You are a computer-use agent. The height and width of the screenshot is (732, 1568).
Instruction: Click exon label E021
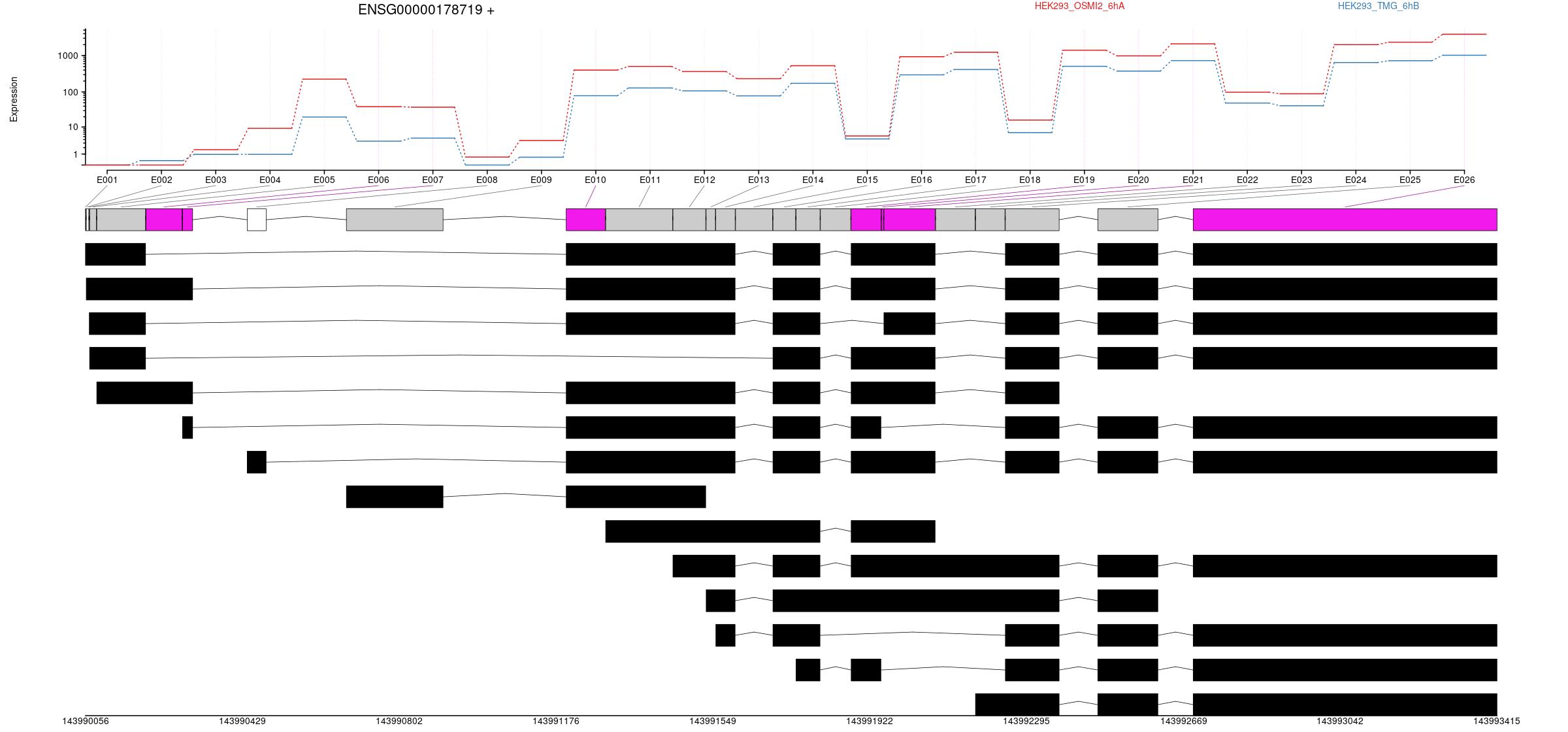(1193, 180)
